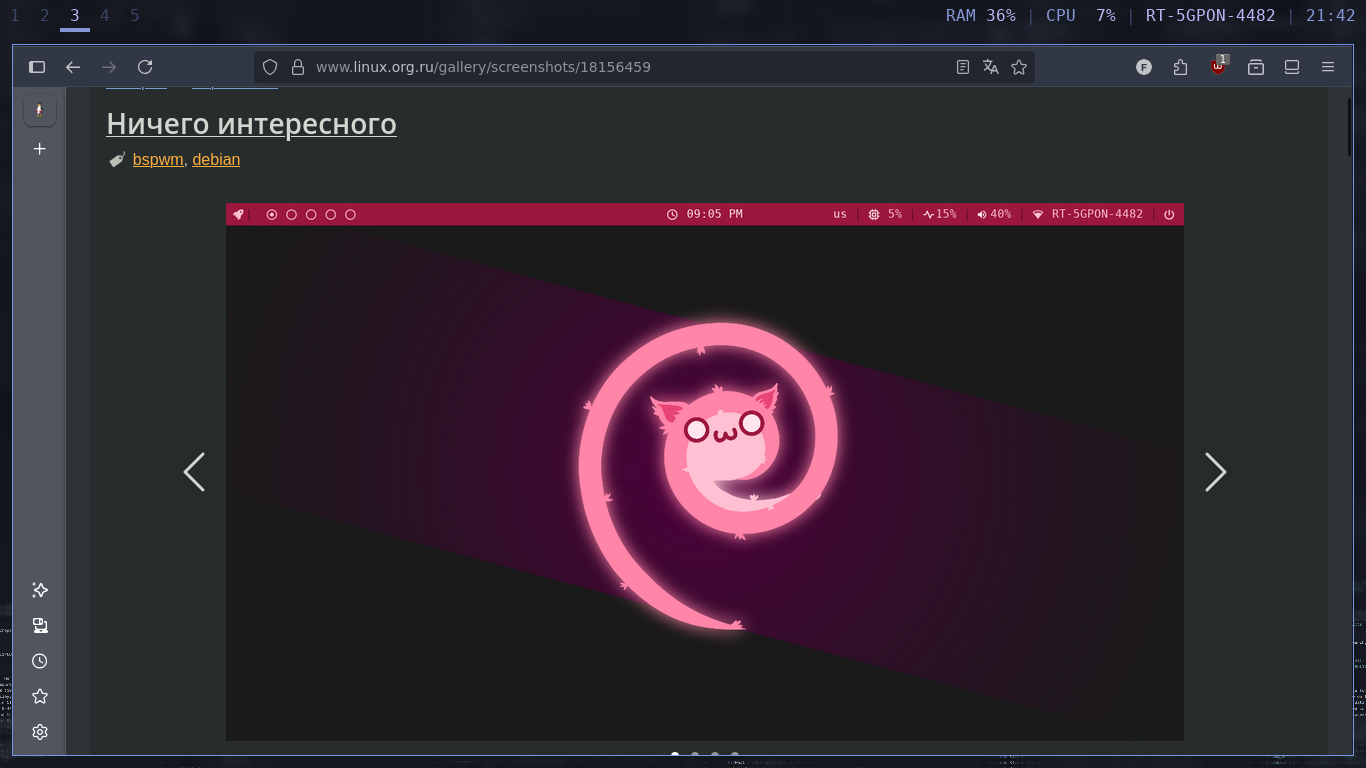Select the linux.org.ru penguin tab
The width and height of the screenshot is (1366, 768).
coord(40,111)
